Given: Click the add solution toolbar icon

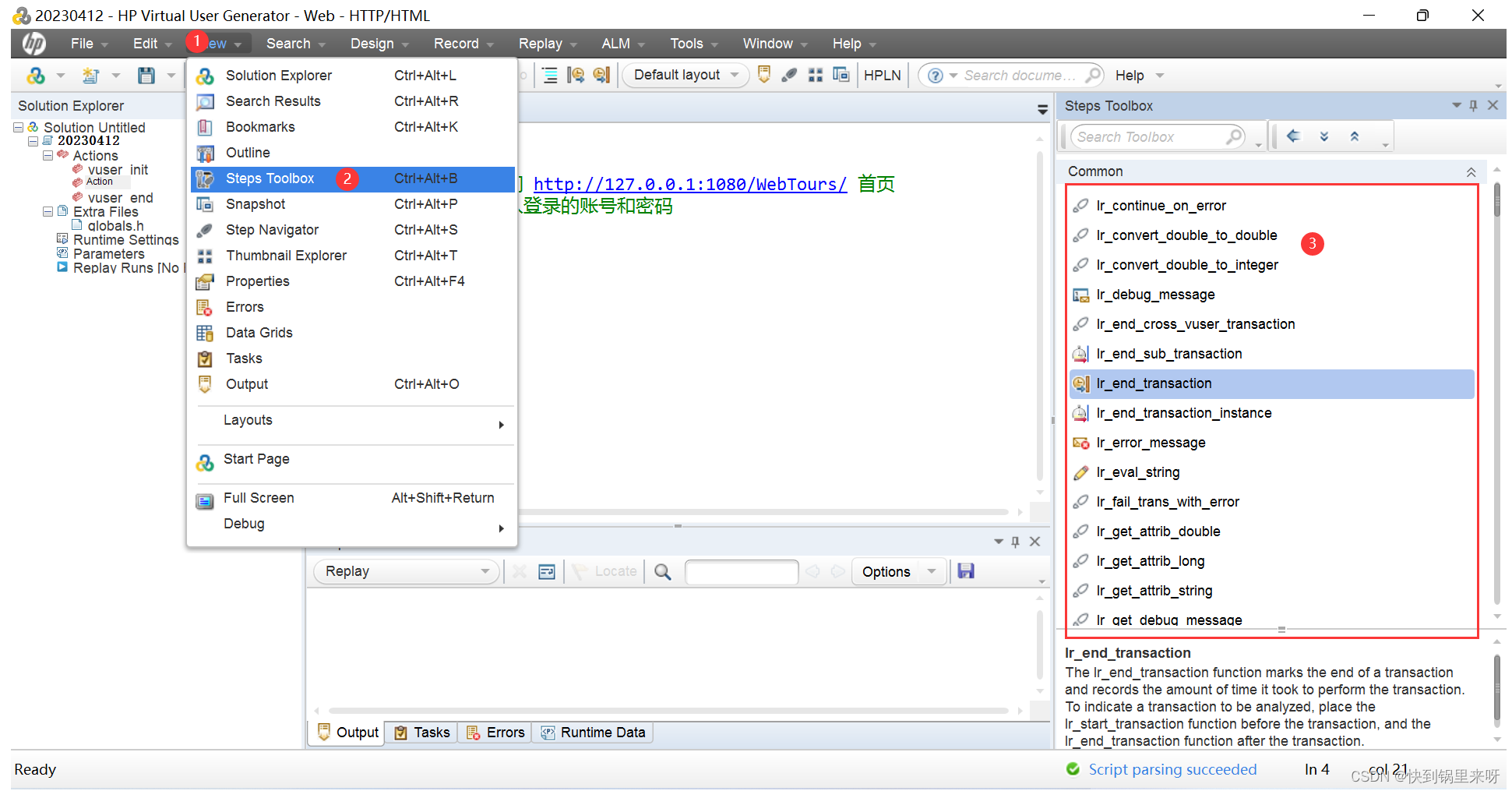Looking at the screenshot, I should point(36,76).
